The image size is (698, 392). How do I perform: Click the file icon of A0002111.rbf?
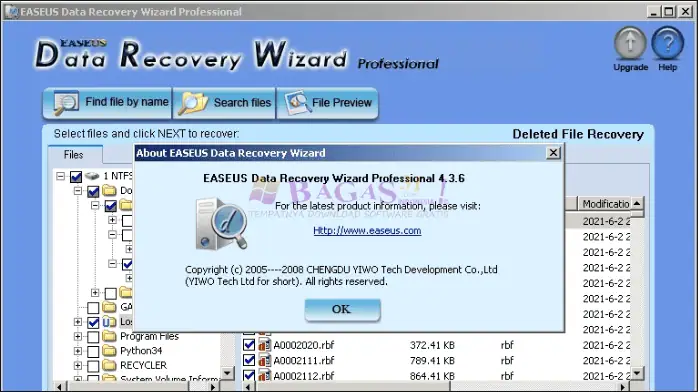pos(264,360)
